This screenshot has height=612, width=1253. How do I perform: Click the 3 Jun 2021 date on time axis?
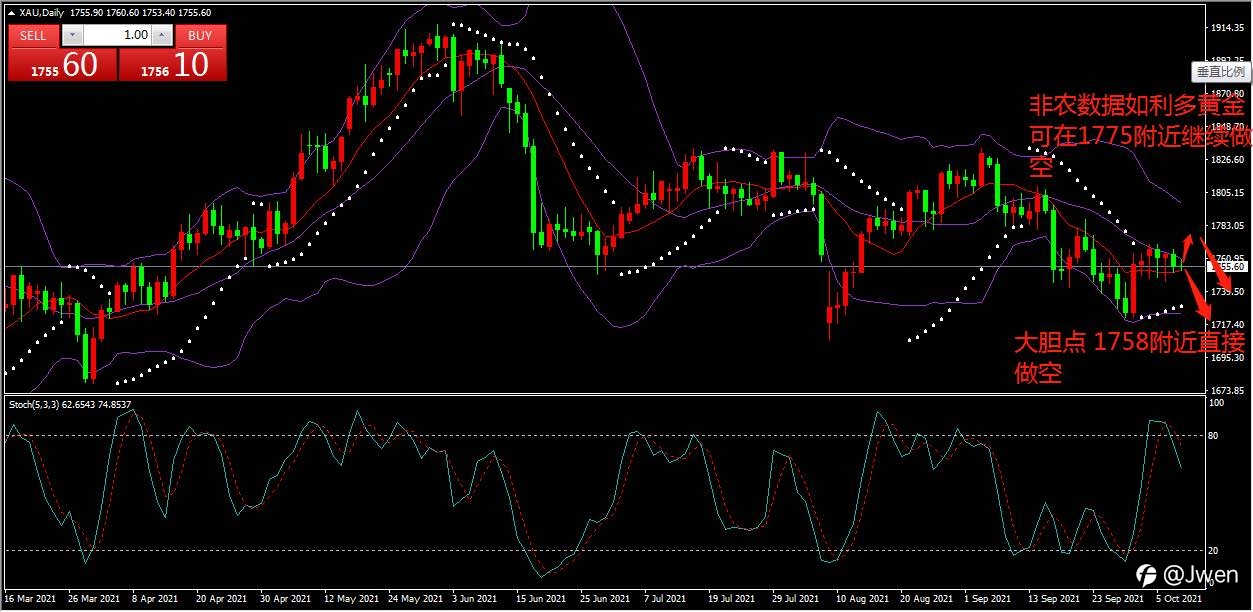coord(471,599)
